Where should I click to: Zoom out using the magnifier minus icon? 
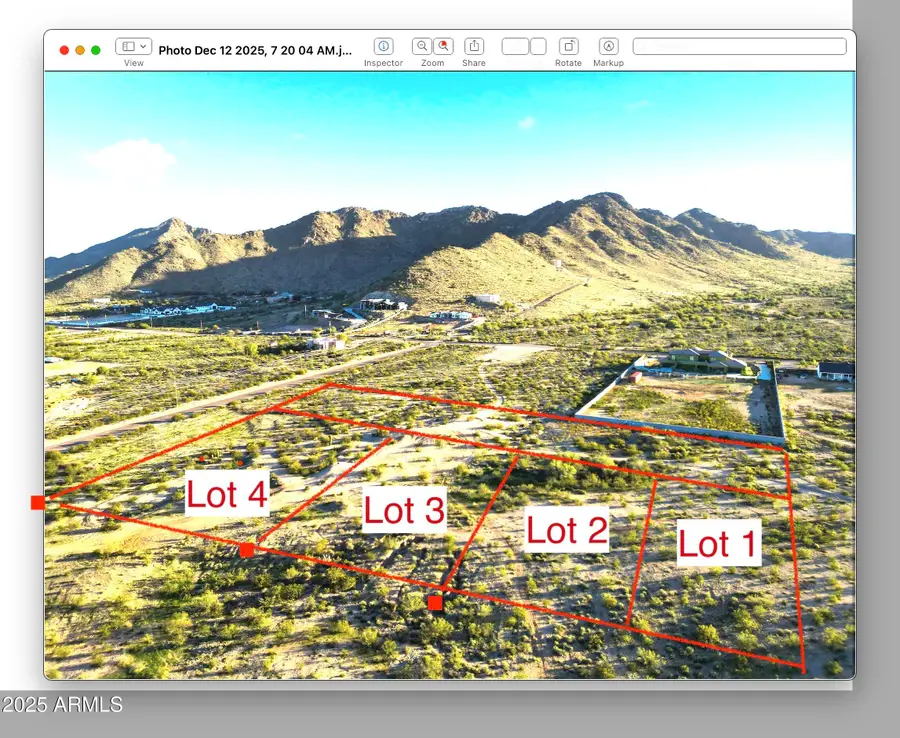[x=423, y=46]
